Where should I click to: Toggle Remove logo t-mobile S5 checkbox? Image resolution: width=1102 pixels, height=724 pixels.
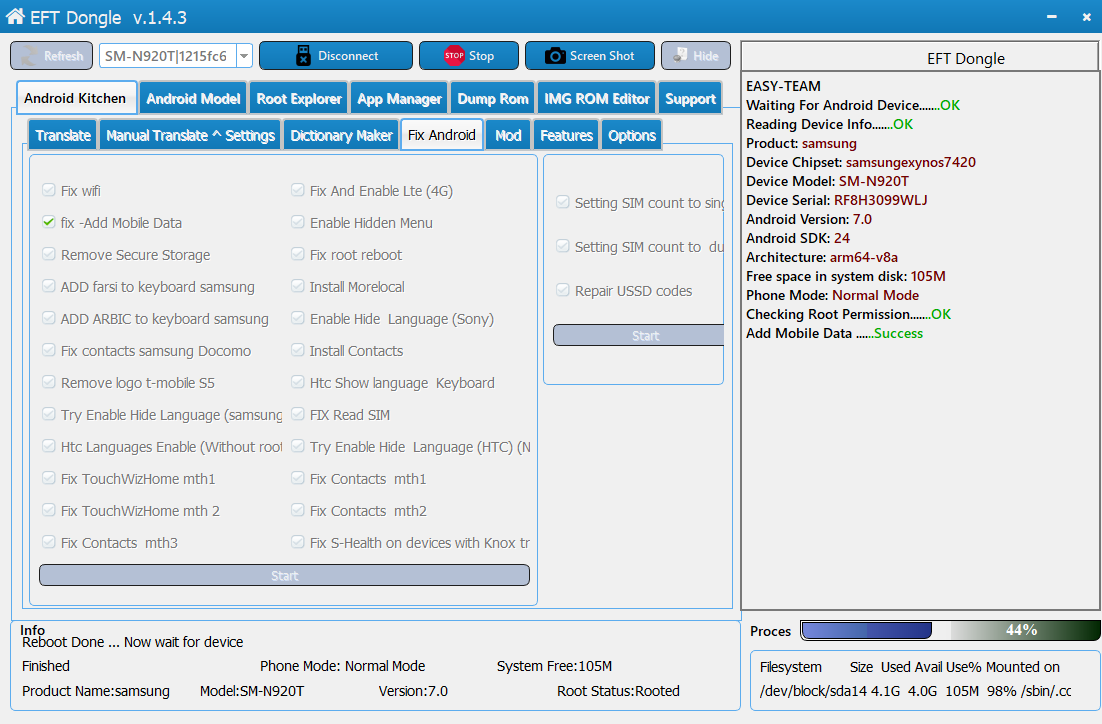[48, 382]
